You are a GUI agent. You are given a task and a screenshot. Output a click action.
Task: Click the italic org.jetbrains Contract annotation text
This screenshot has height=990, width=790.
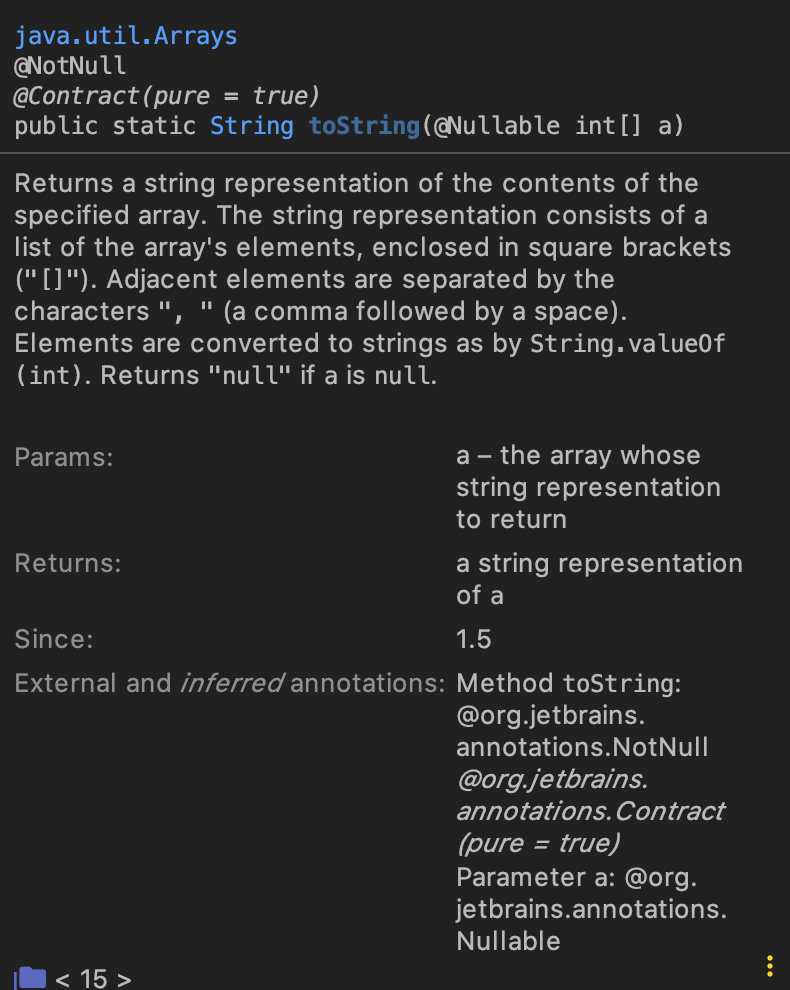pos(590,810)
